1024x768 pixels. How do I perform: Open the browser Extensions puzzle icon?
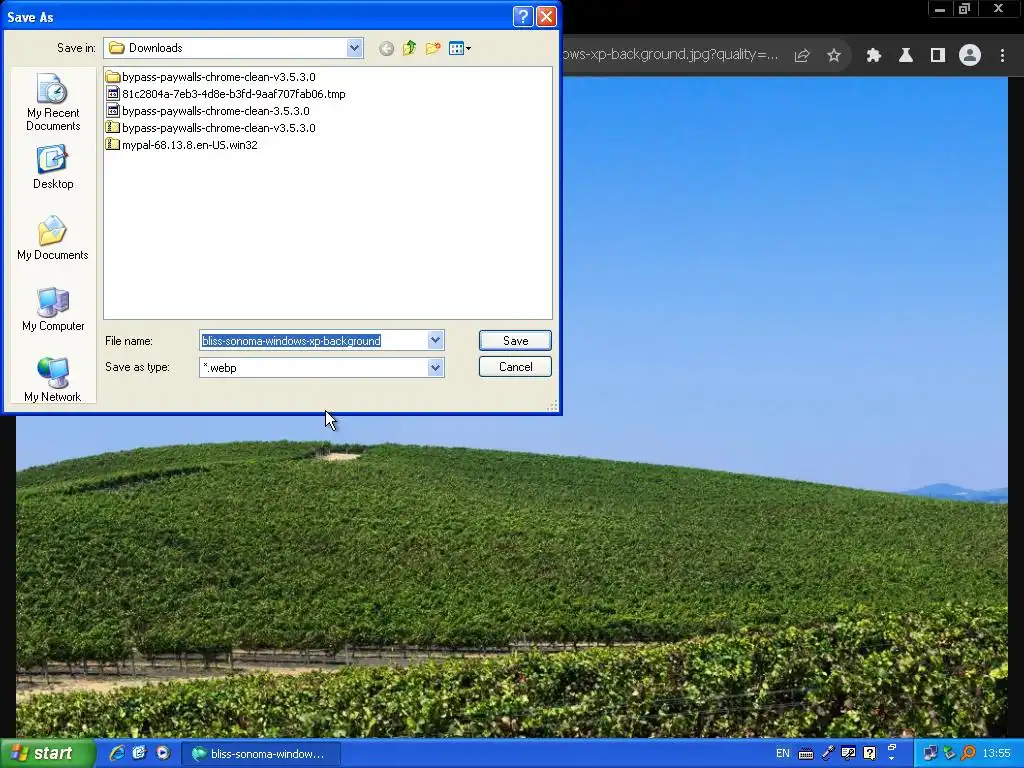(874, 56)
